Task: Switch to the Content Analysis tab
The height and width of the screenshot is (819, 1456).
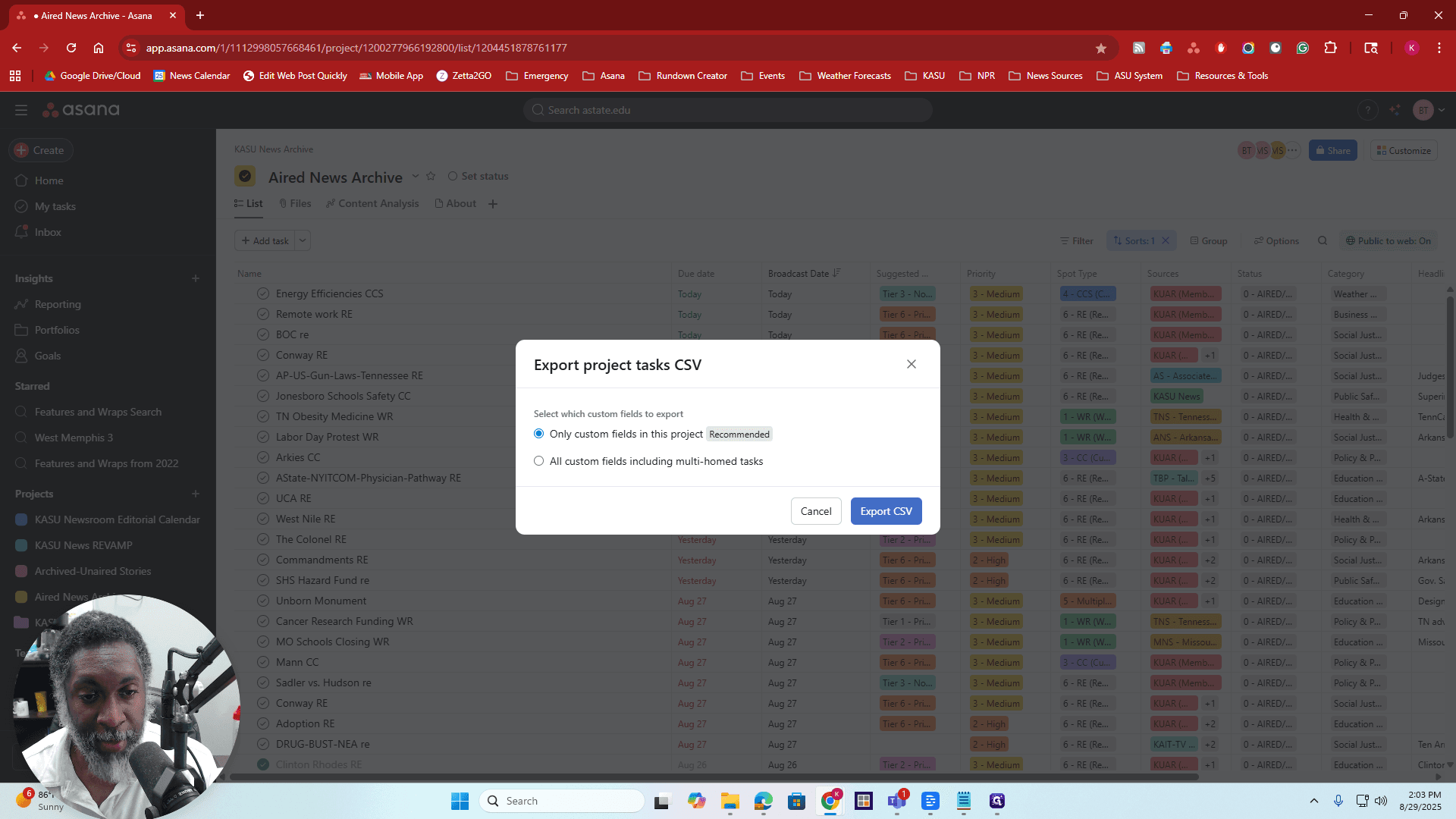Action: coord(372,203)
